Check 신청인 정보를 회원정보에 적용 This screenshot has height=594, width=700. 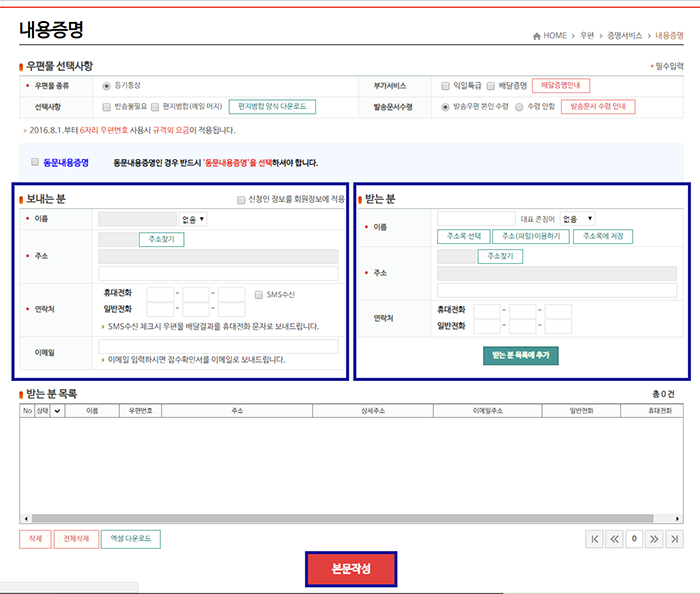click(241, 200)
